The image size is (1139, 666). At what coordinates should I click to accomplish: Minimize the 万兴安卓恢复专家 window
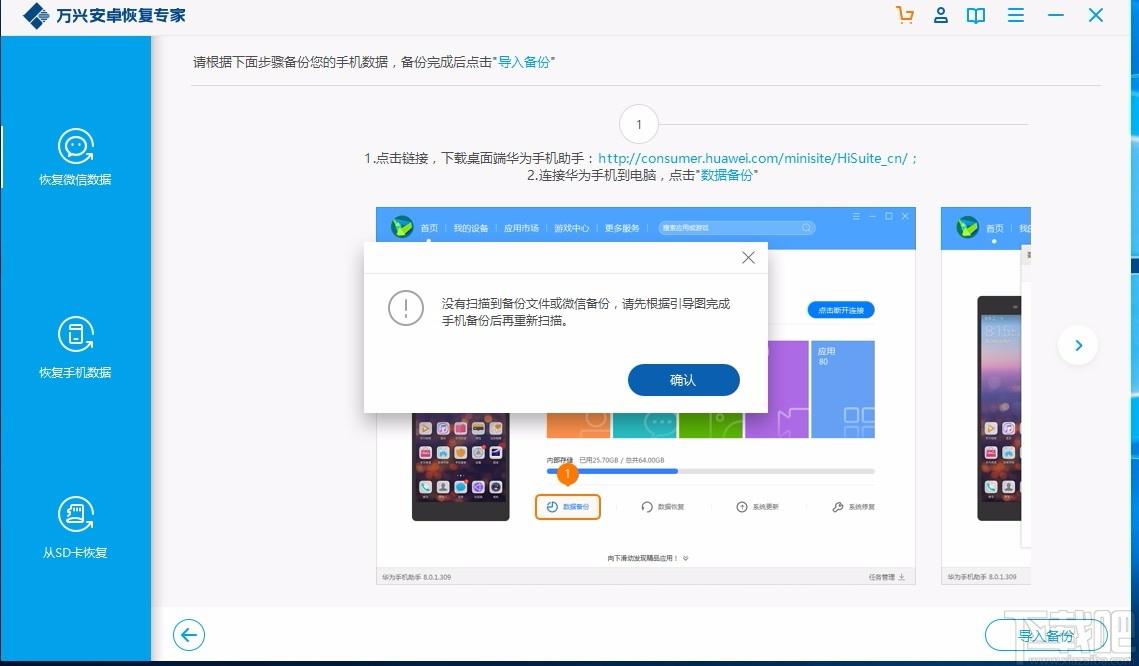pyautogui.click(x=1055, y=15)
